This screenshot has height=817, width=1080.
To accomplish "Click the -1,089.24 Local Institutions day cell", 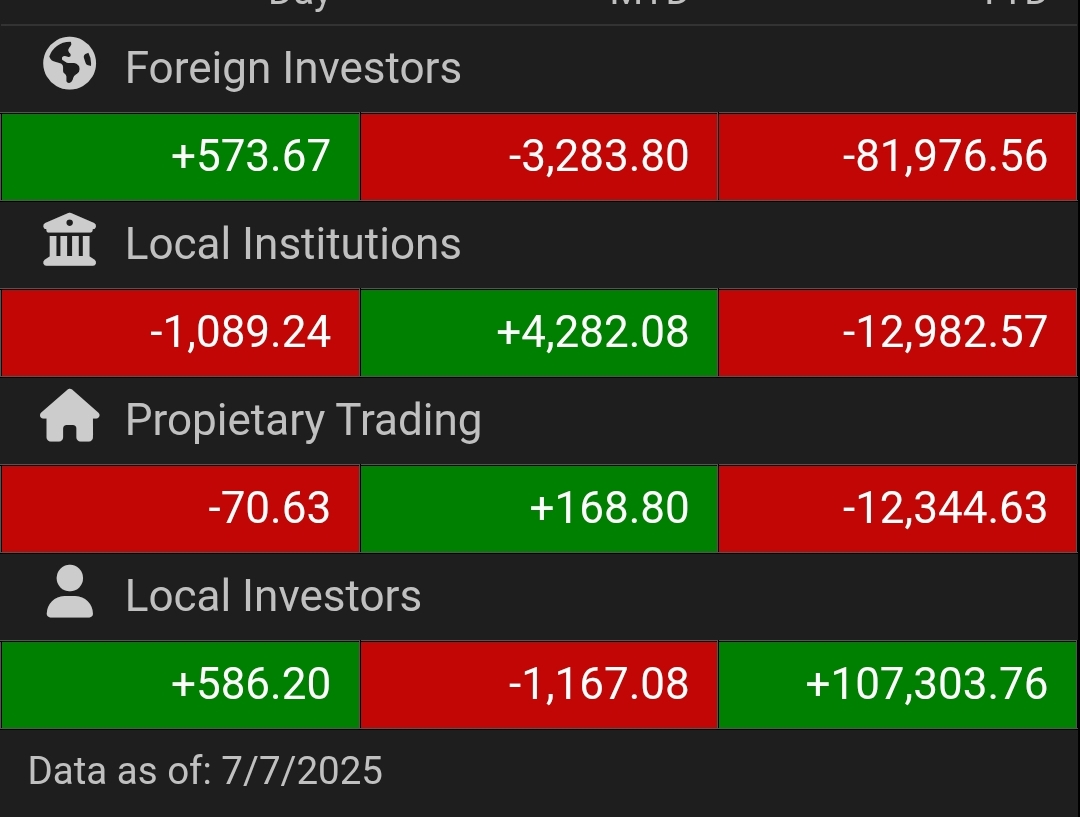I will [180, 333].
